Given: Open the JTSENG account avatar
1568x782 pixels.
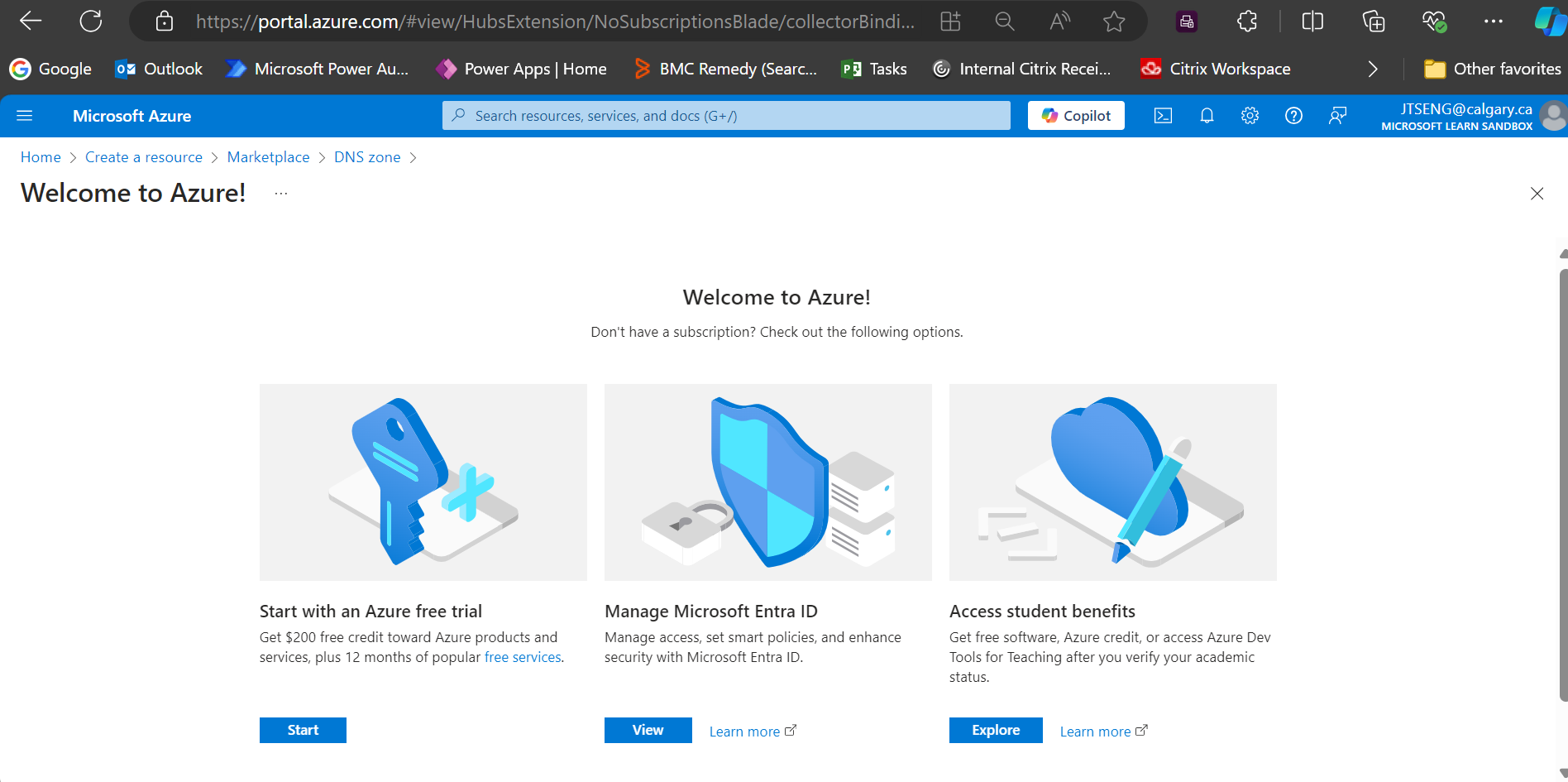Looking at the screenshot, I should [x=1553, y=116].
